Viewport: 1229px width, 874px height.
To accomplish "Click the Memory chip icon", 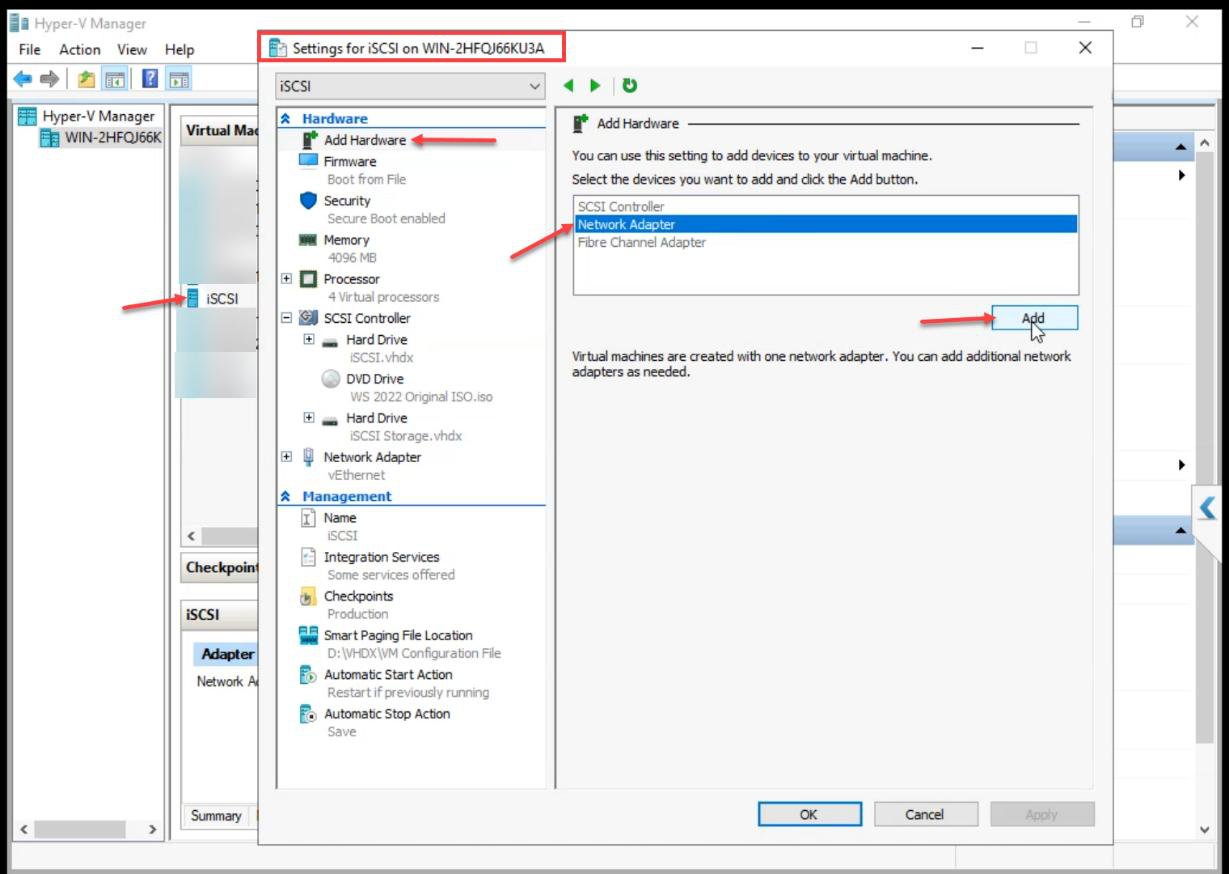I will [x=308, y=240].
